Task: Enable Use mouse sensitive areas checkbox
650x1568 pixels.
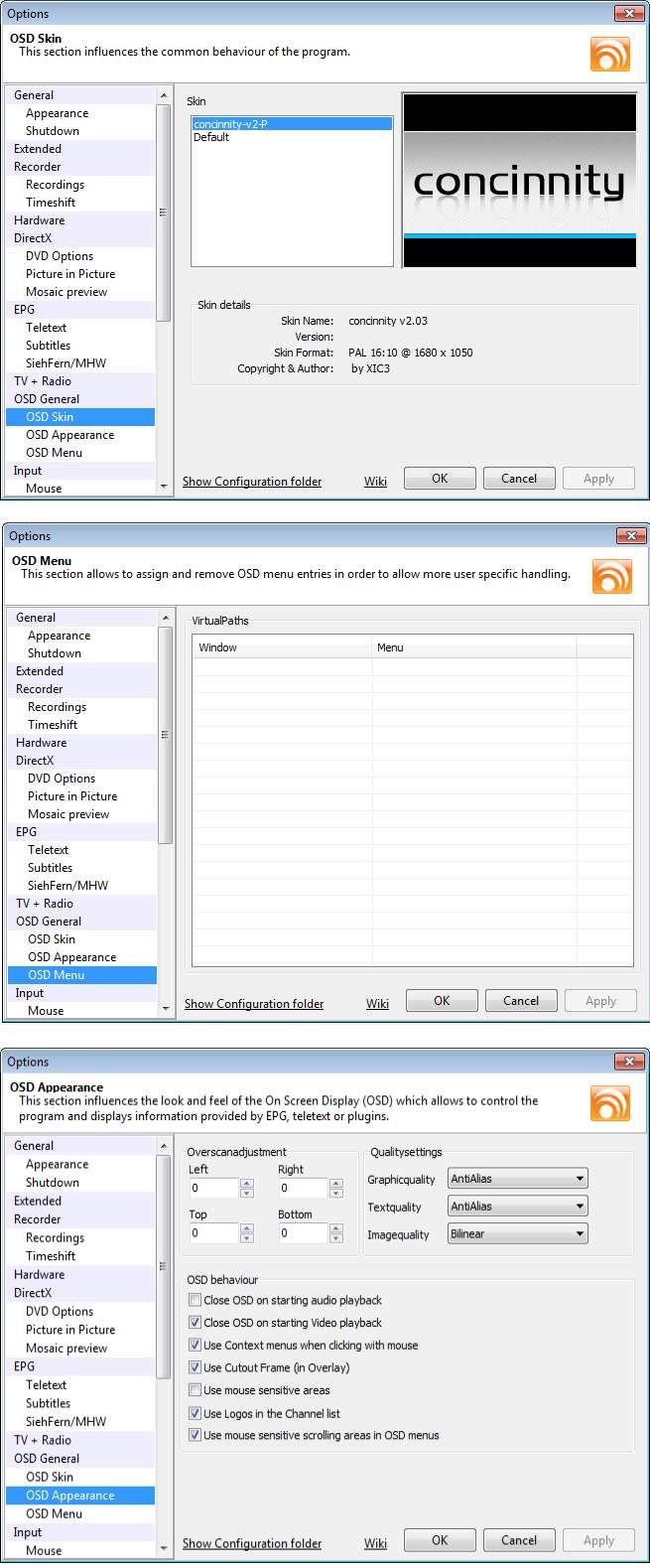Action: click(195, 1390)
